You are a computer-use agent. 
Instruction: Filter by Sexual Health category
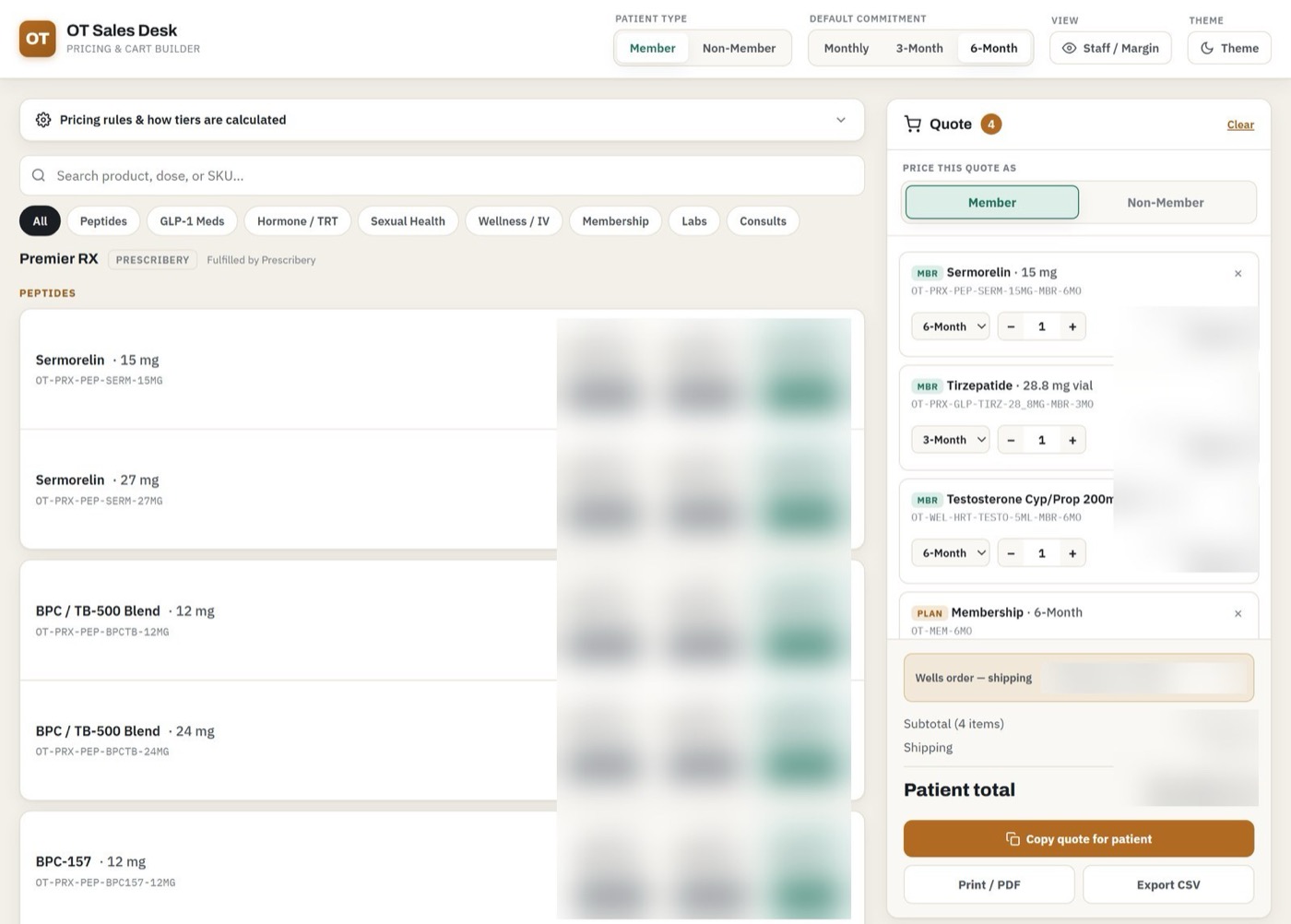click(408, 221)
